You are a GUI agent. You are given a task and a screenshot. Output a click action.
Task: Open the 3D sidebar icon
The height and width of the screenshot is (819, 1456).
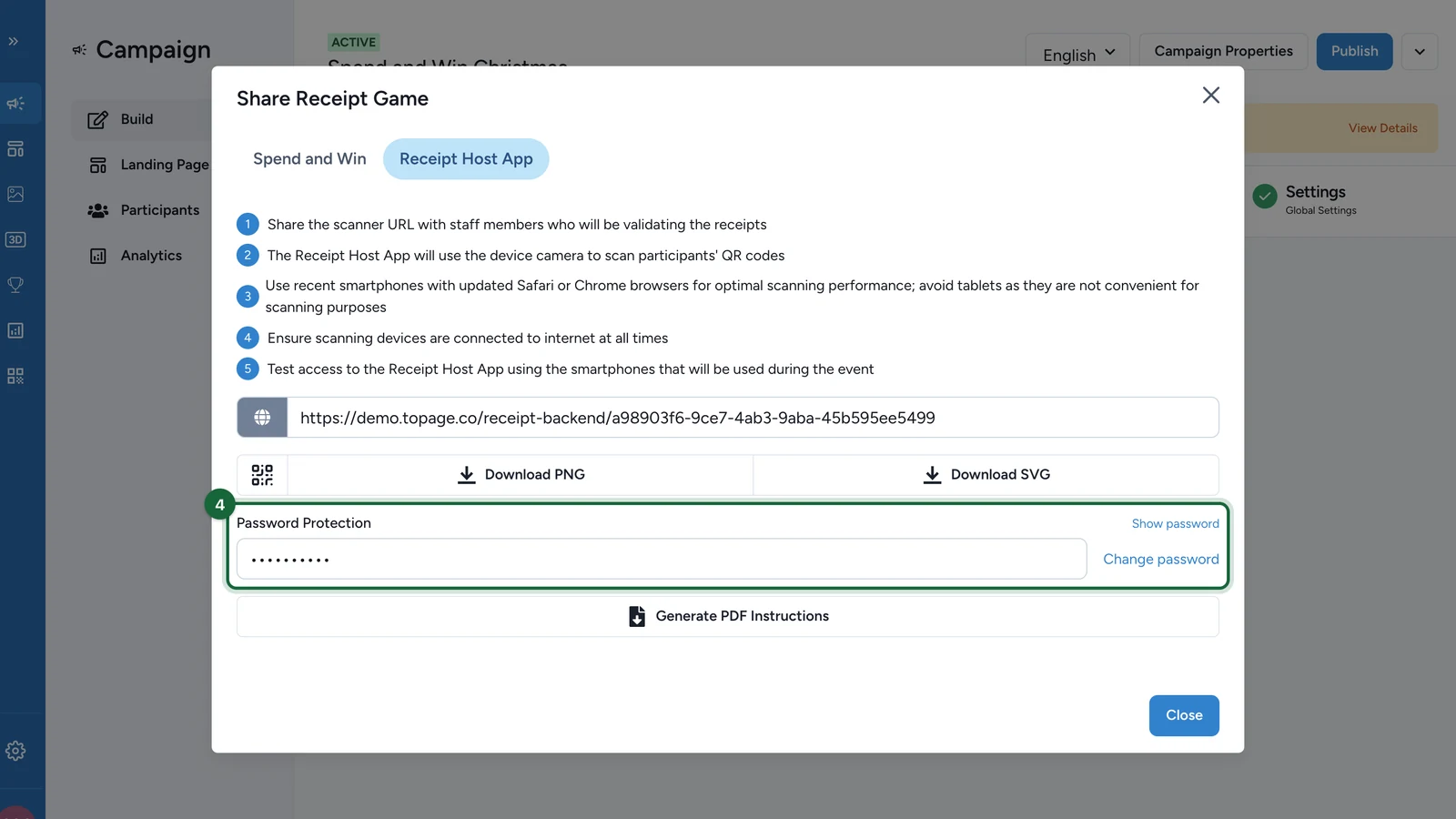pos(15,239)
